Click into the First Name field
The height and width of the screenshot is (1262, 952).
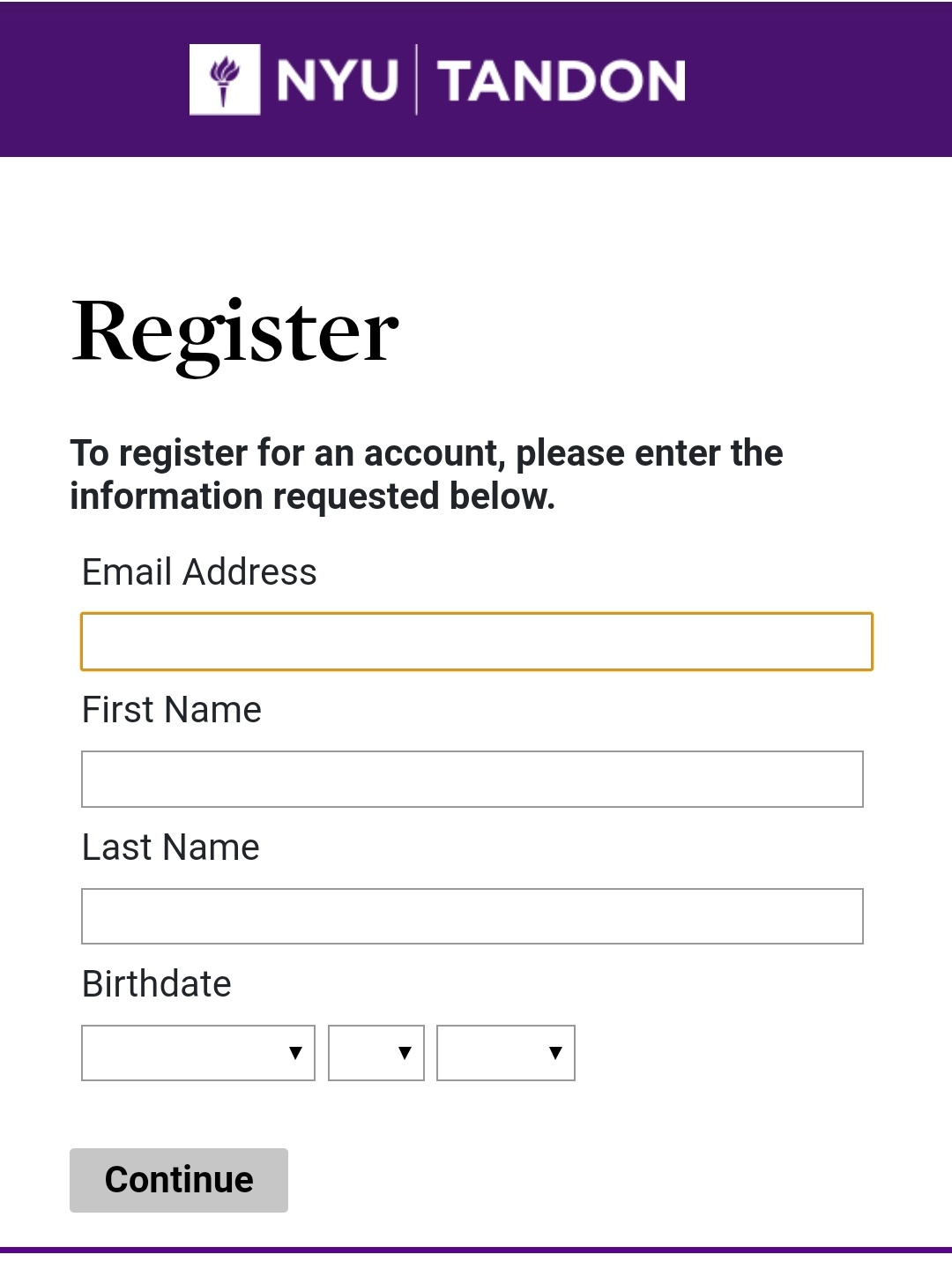472,779
